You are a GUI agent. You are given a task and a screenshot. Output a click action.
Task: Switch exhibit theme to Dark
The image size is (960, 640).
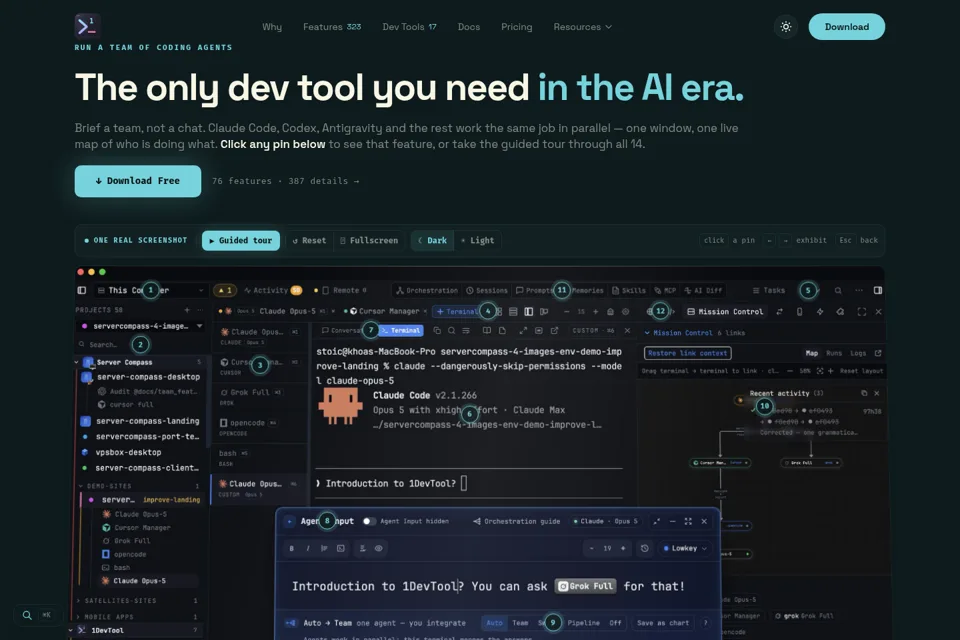pos(432,240)
